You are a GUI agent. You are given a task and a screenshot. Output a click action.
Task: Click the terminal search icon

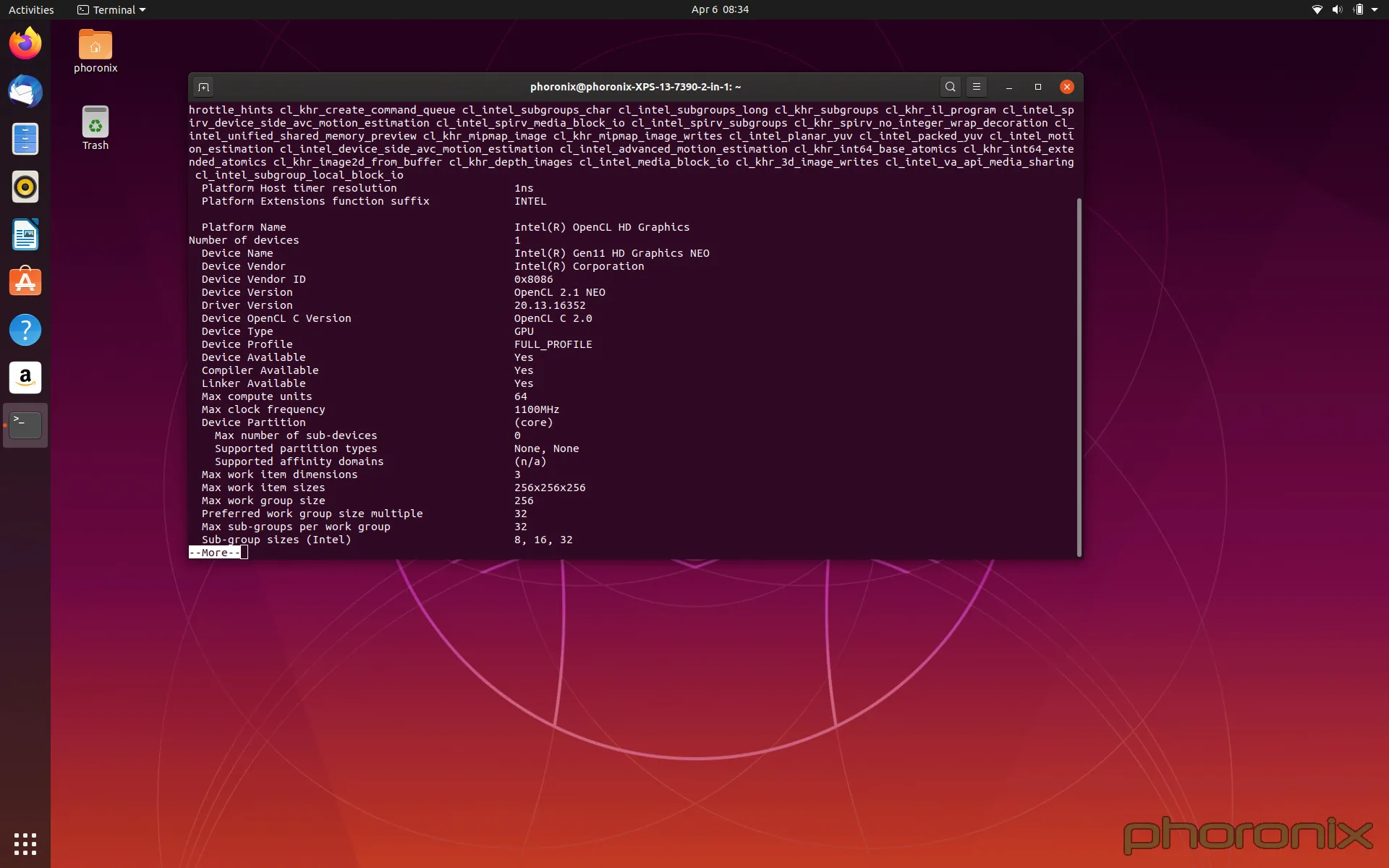(950, 87)
